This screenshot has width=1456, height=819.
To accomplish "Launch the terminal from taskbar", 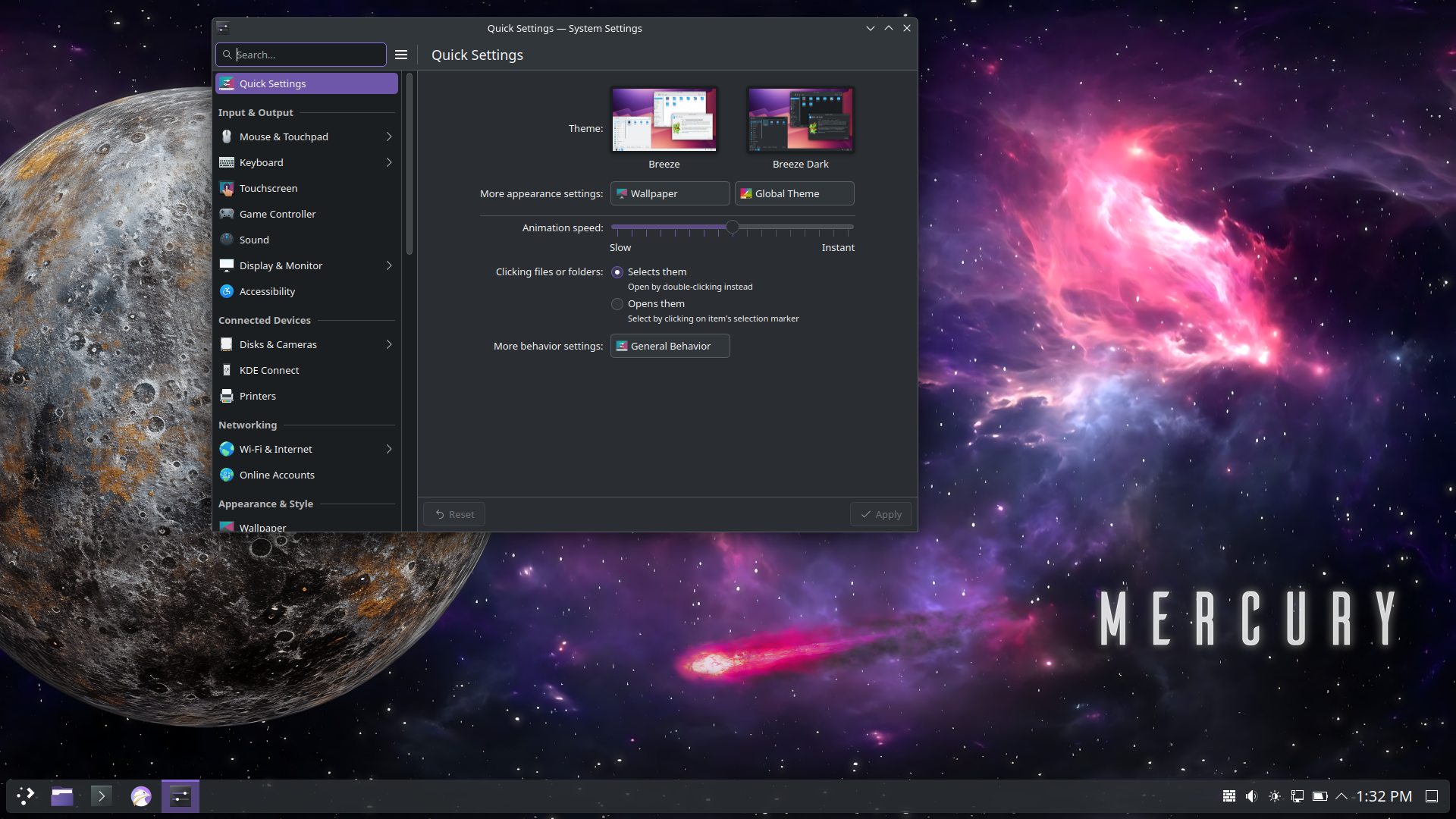I will coord(102,796).
